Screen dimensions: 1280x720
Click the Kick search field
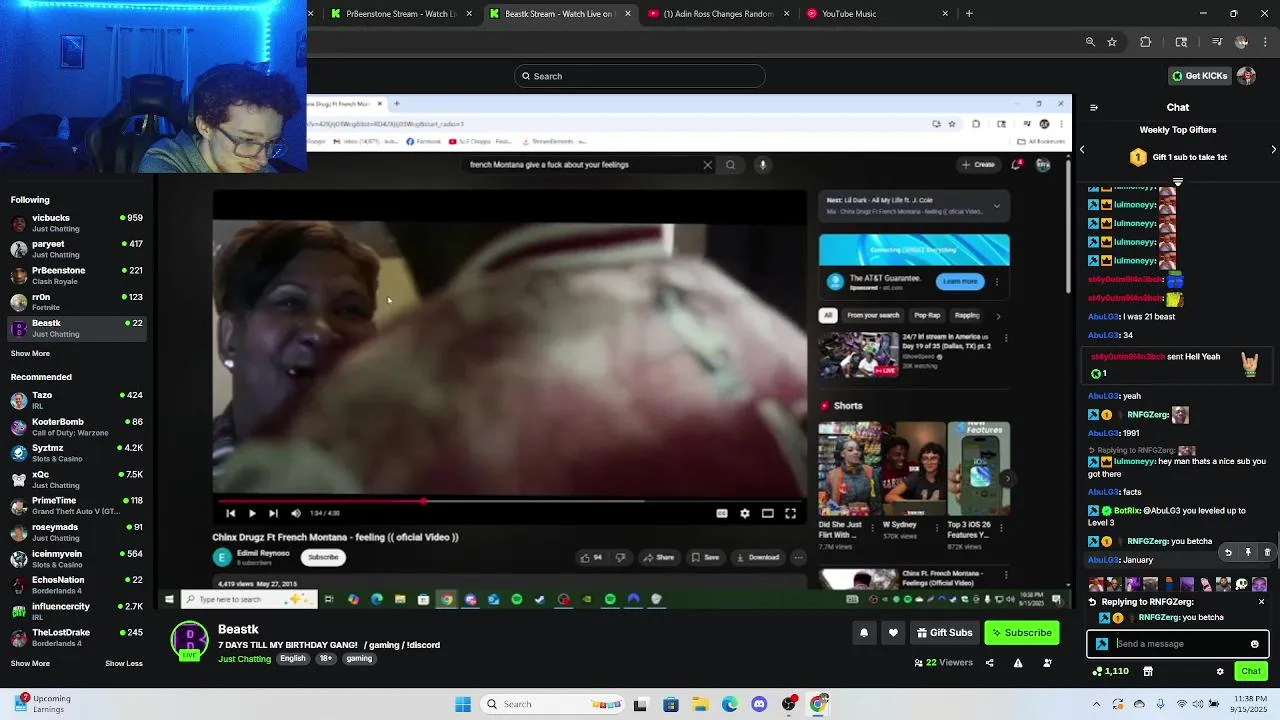pyautogui.click(x=640, y=76)
